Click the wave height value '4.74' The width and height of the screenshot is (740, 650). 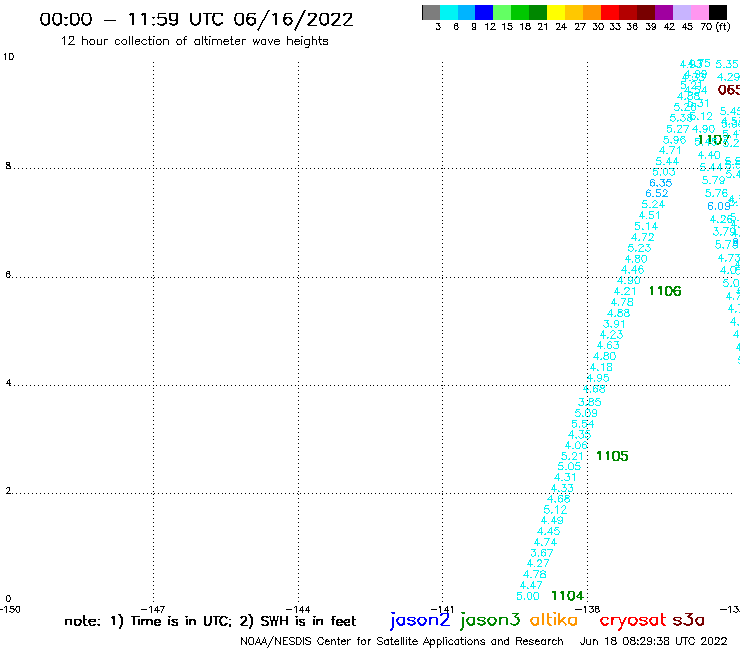click(x=545, y=542)
